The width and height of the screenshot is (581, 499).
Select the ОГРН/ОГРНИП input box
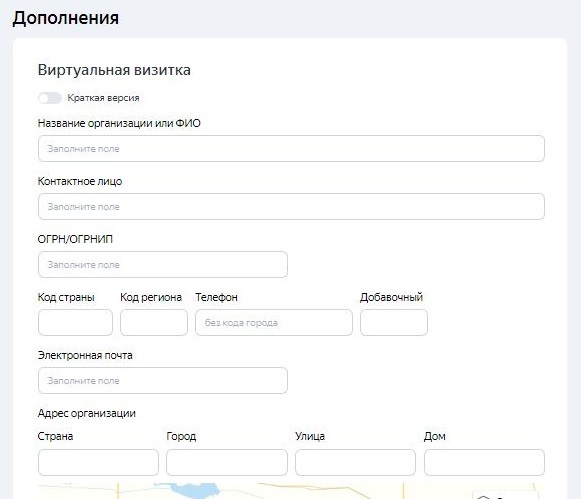(163, 265)
